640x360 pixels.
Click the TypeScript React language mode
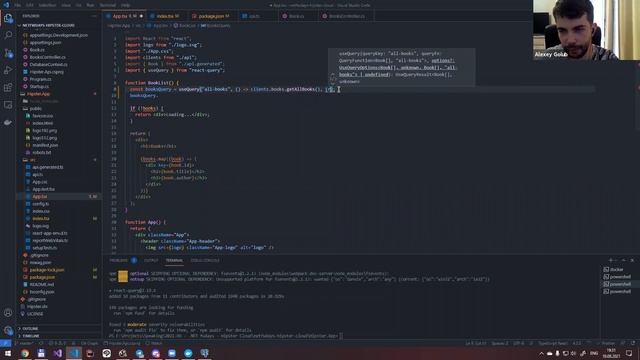553,343
